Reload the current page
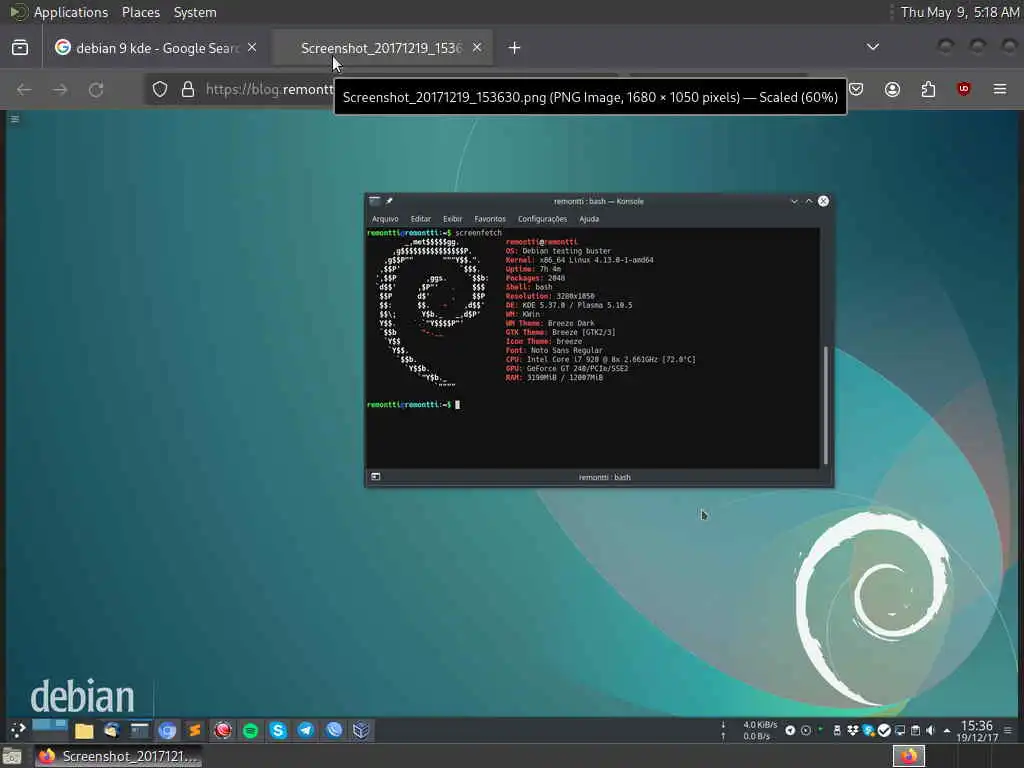1024x768 pixels. [96, 89]
